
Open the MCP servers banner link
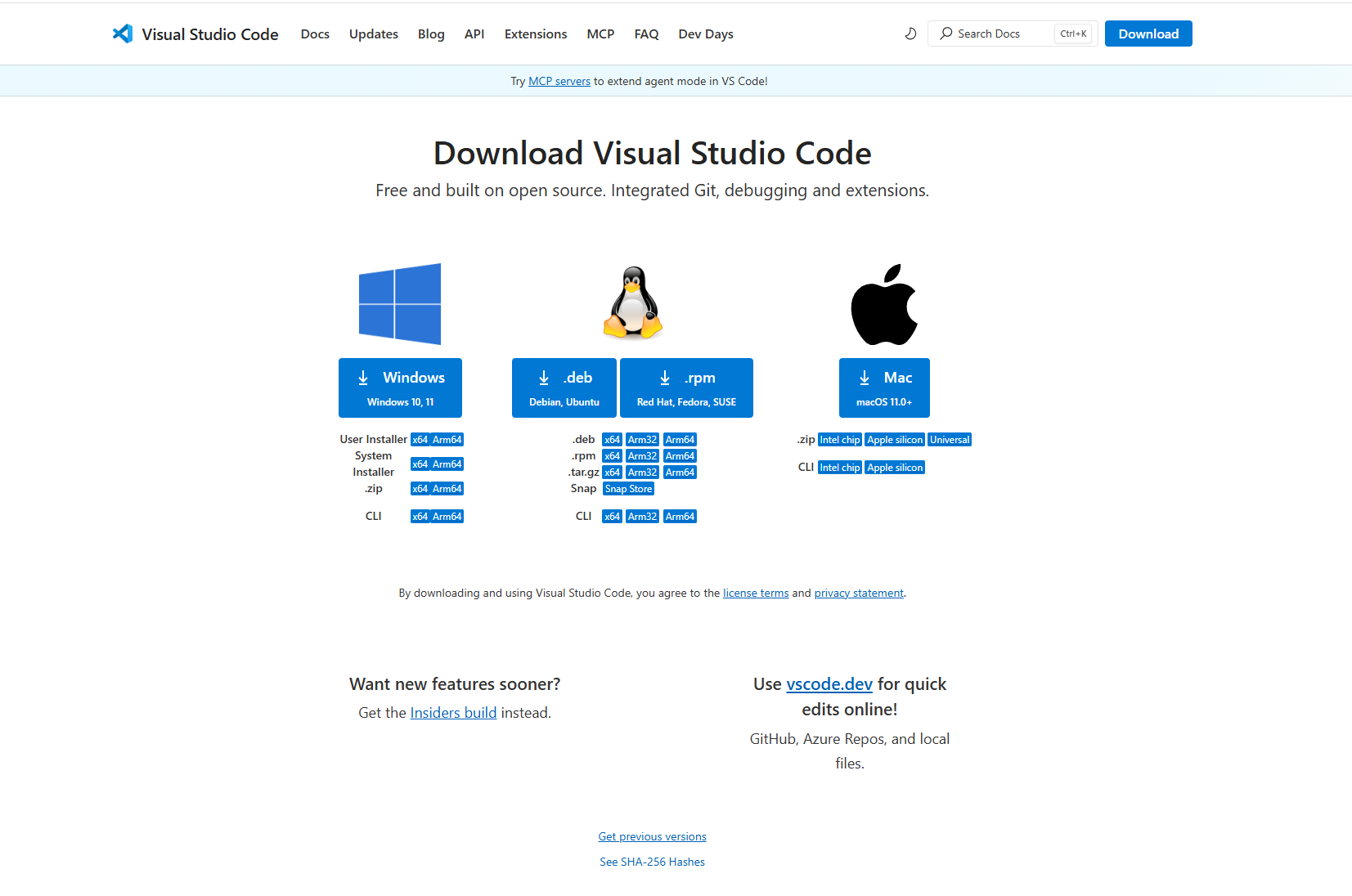tap(559, 81)
